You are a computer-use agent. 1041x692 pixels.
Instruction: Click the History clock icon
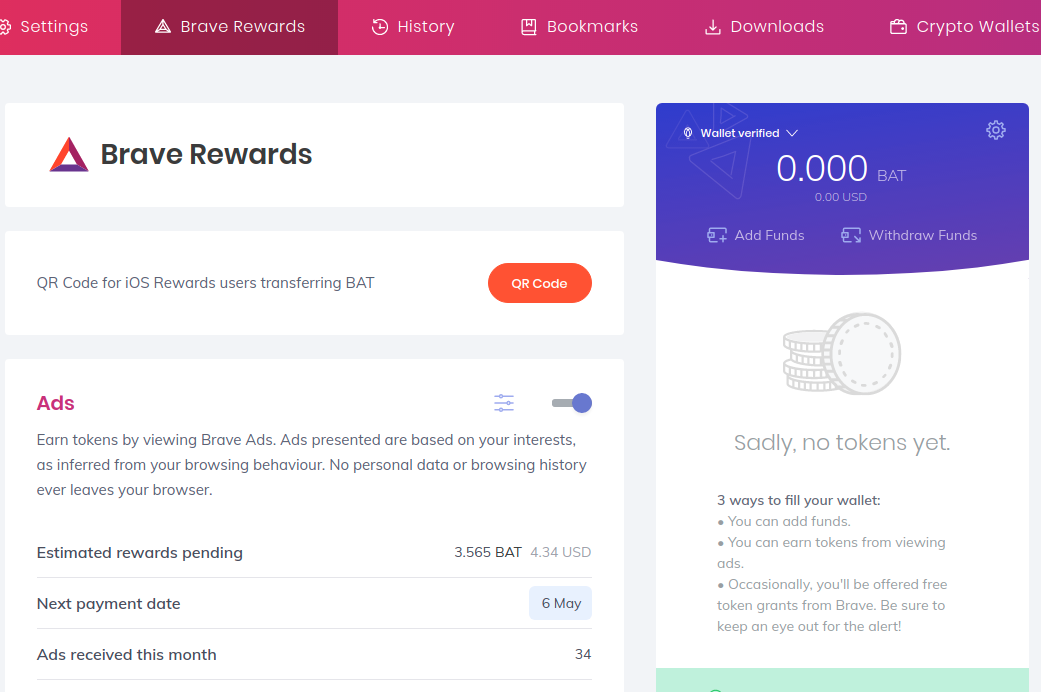(x=380, y=27)
